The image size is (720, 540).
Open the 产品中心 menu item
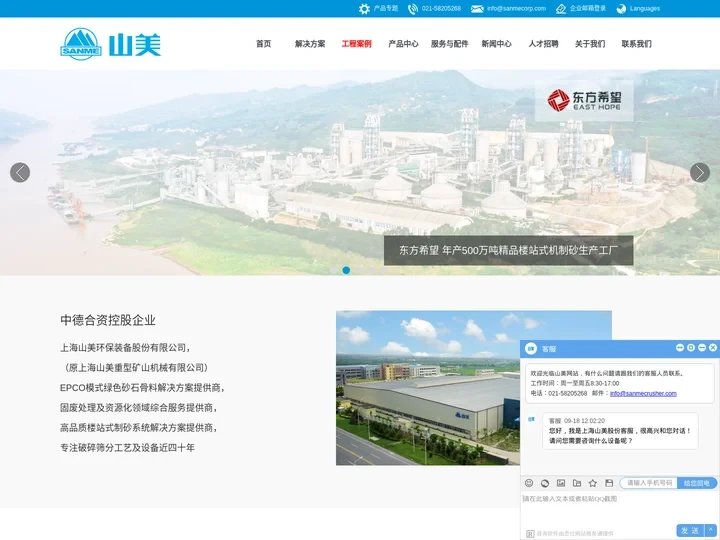click(x=403, y=44)
